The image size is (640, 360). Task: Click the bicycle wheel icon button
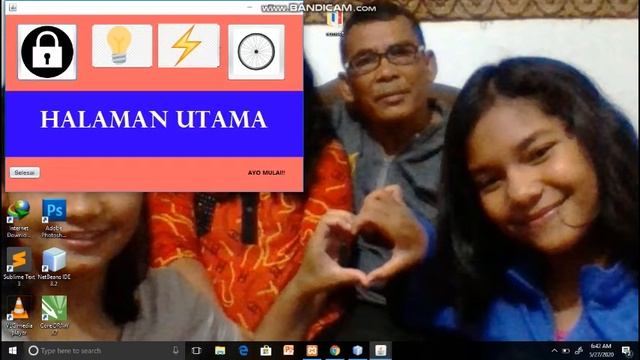(x=256, y=52)
